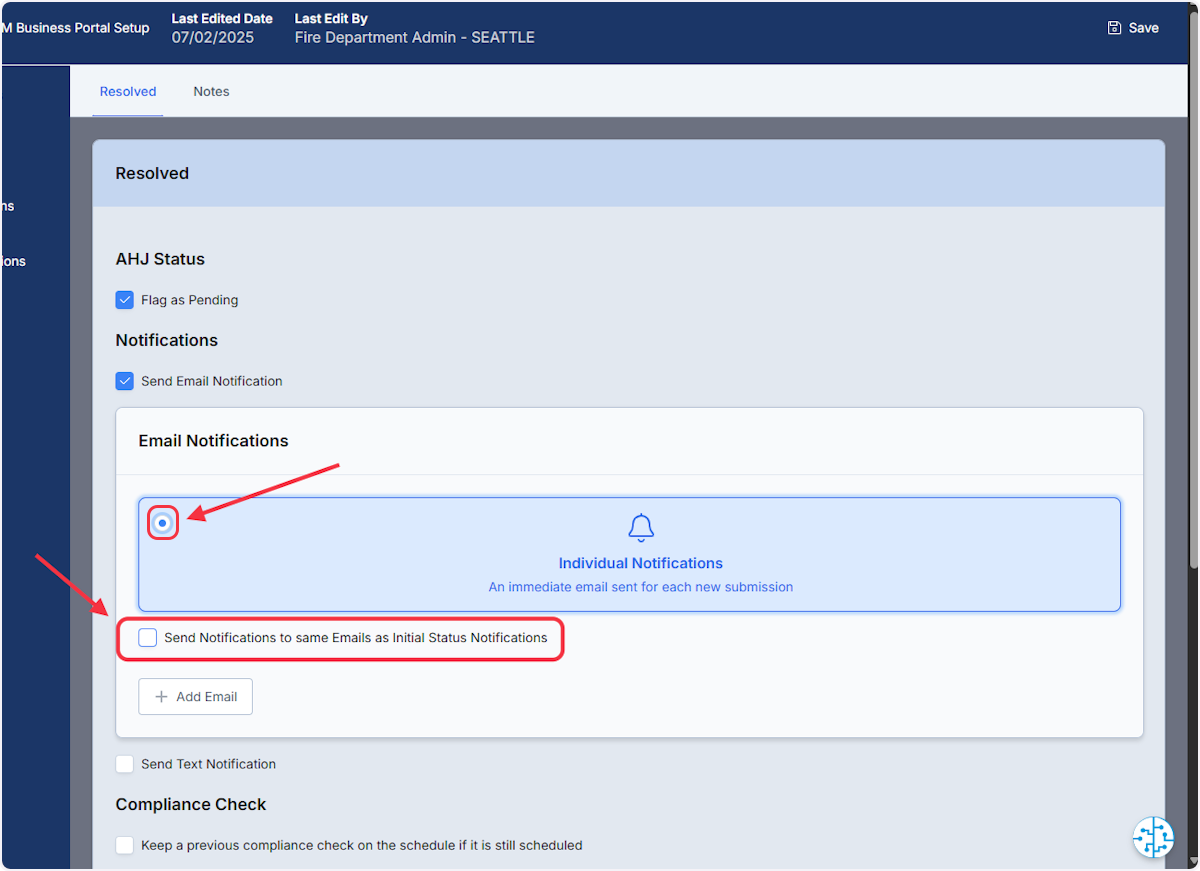1200x871 pixels.
Task: Select the Resolved tab
Action: click(128, 91)
